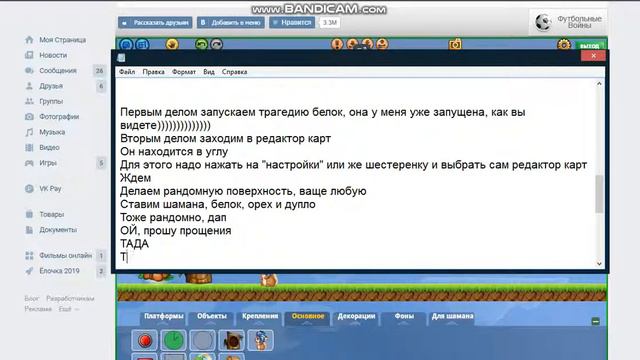Click the note icon beside Музыка

(x=29, y=132)
